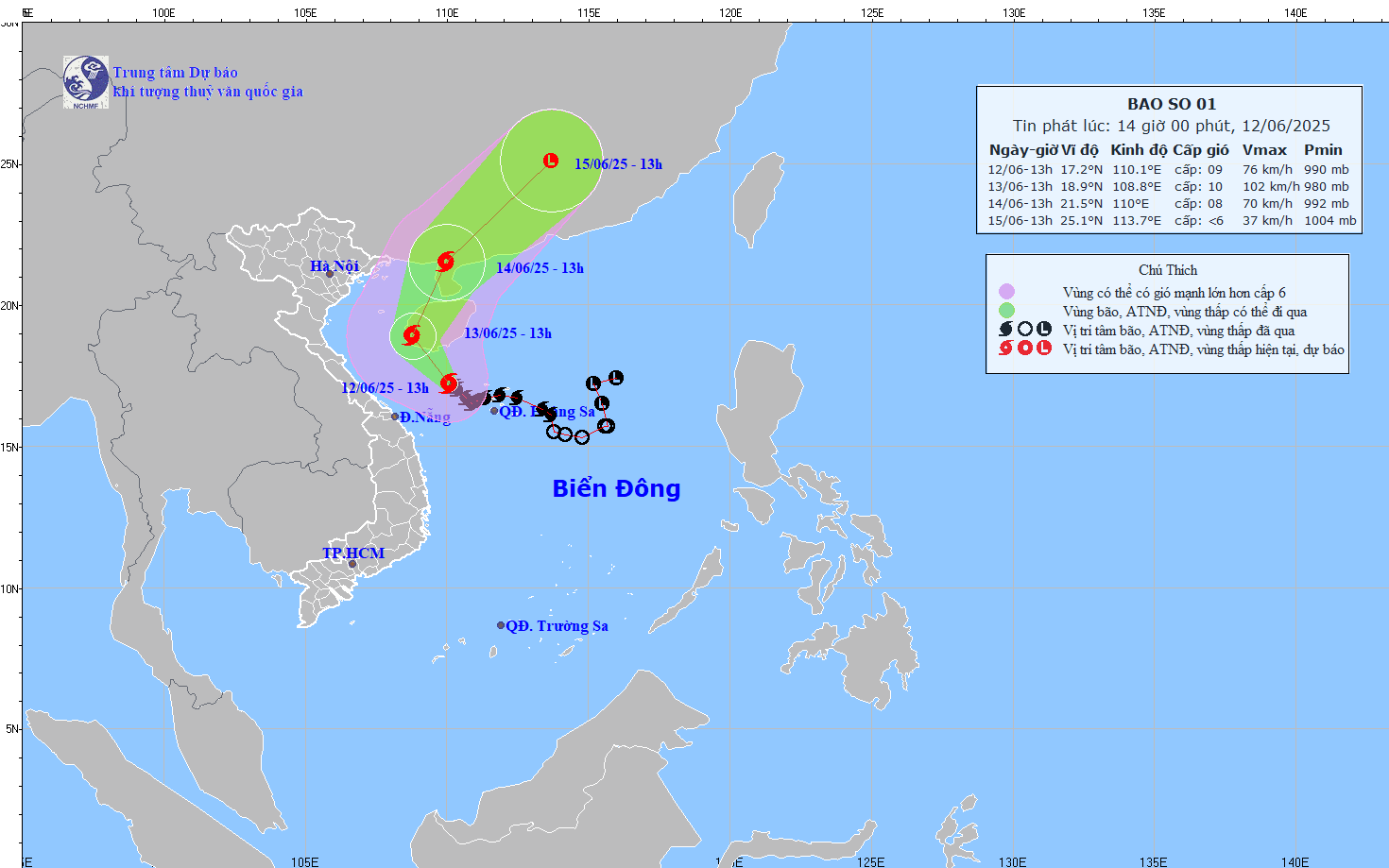Screen dimensions: 1389x868
Task: Click the Chú Thích legend title
Action: click(1168, 270)
